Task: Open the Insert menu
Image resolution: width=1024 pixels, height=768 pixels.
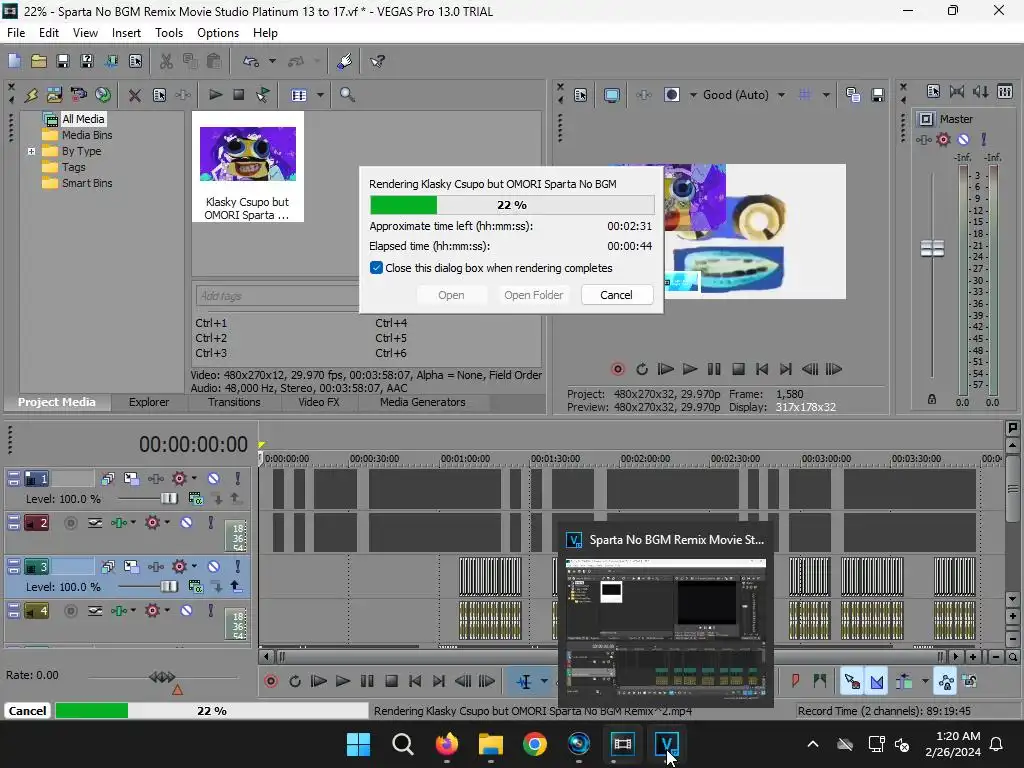Action: tap(126, 33)
